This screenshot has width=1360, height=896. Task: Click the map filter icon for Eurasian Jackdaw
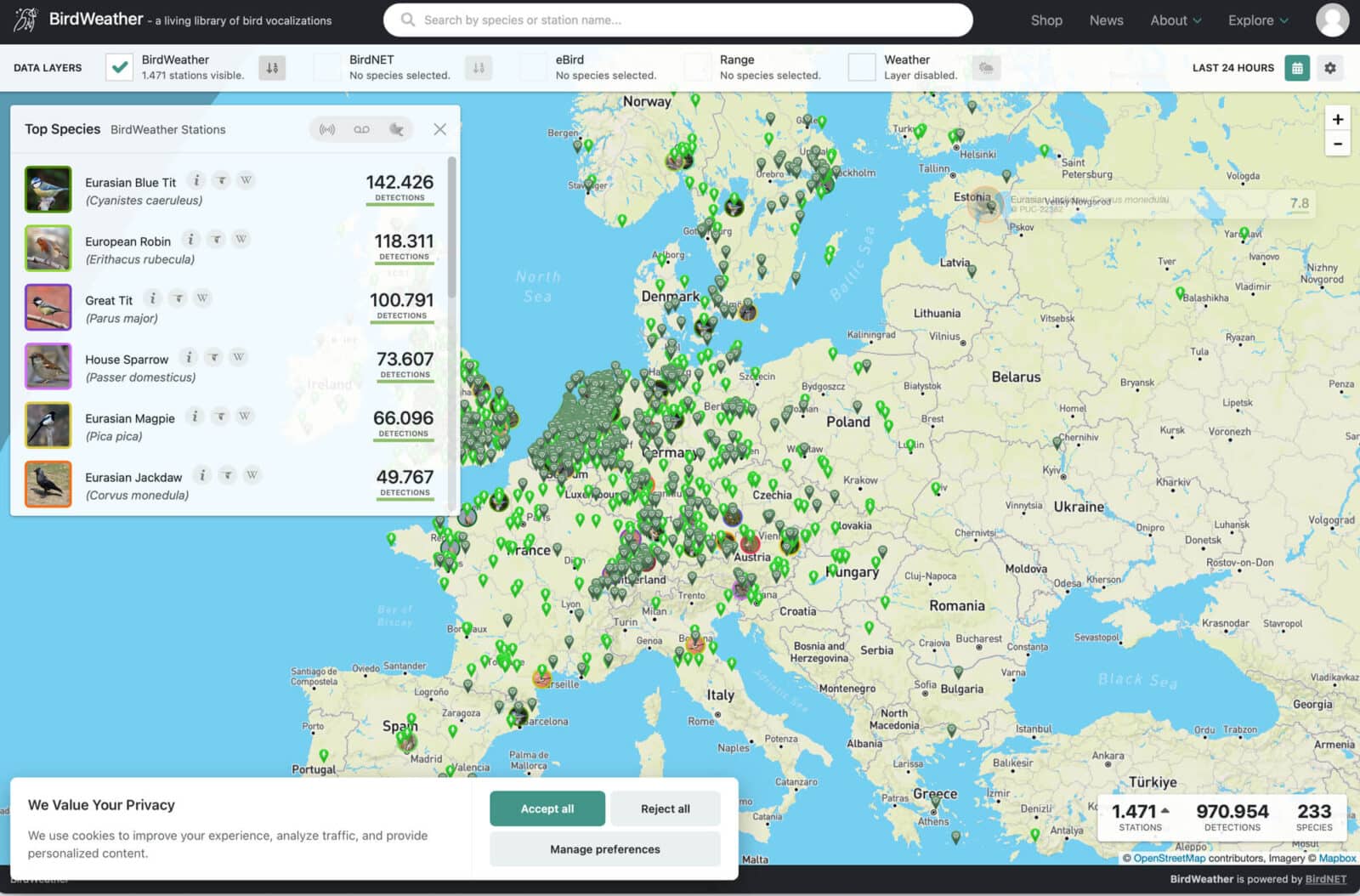227,474
